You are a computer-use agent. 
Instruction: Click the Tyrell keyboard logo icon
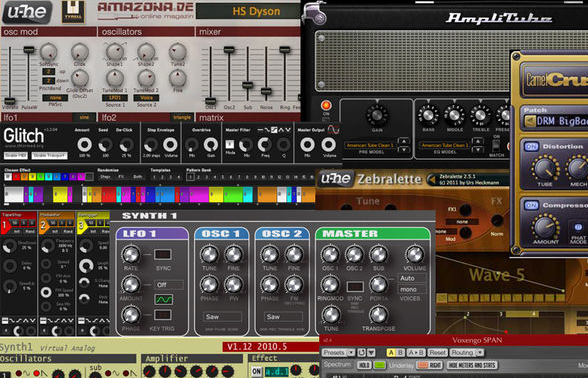73,12
